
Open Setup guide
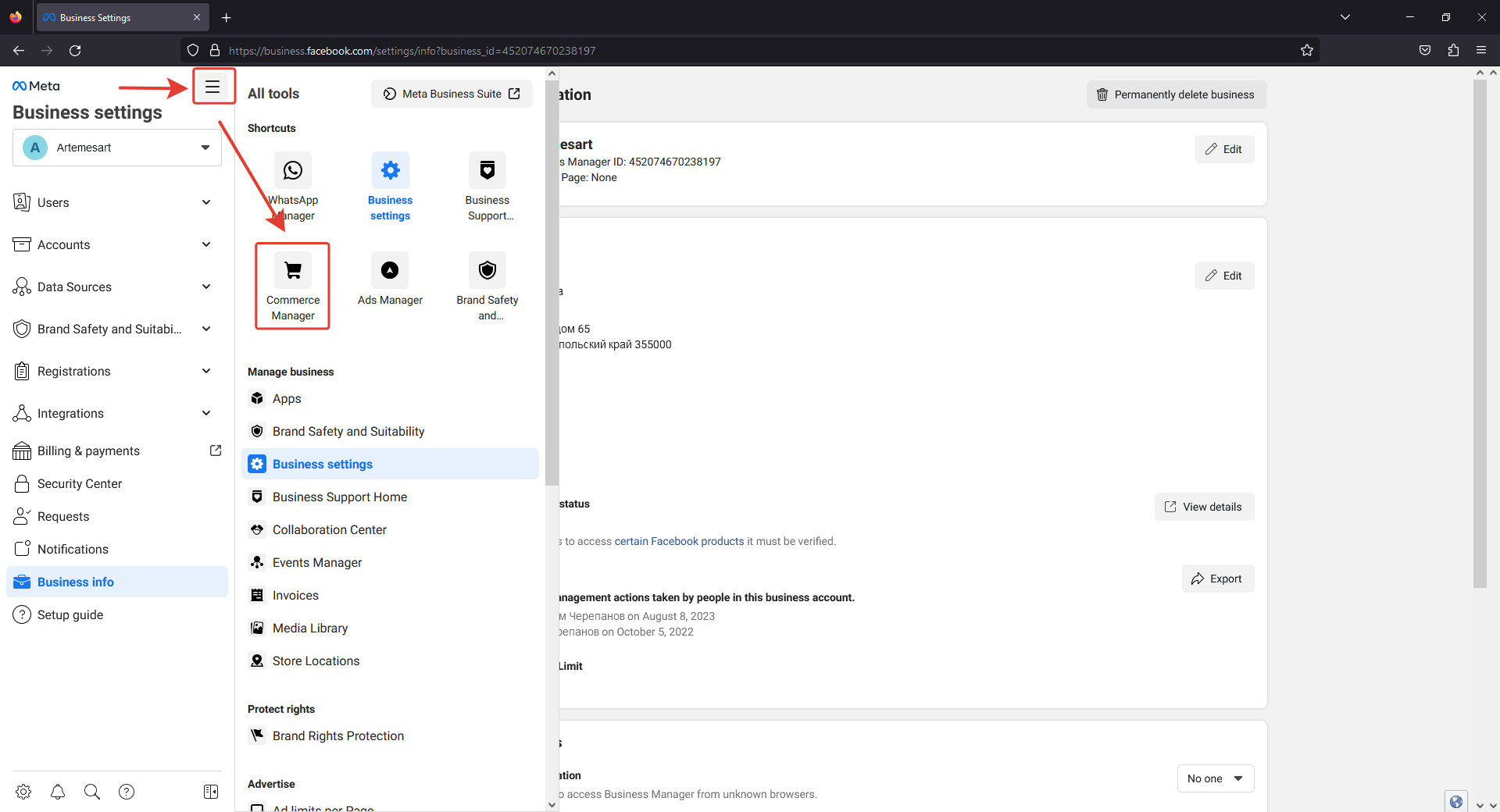pyautogui.click(x=117, y=615)
